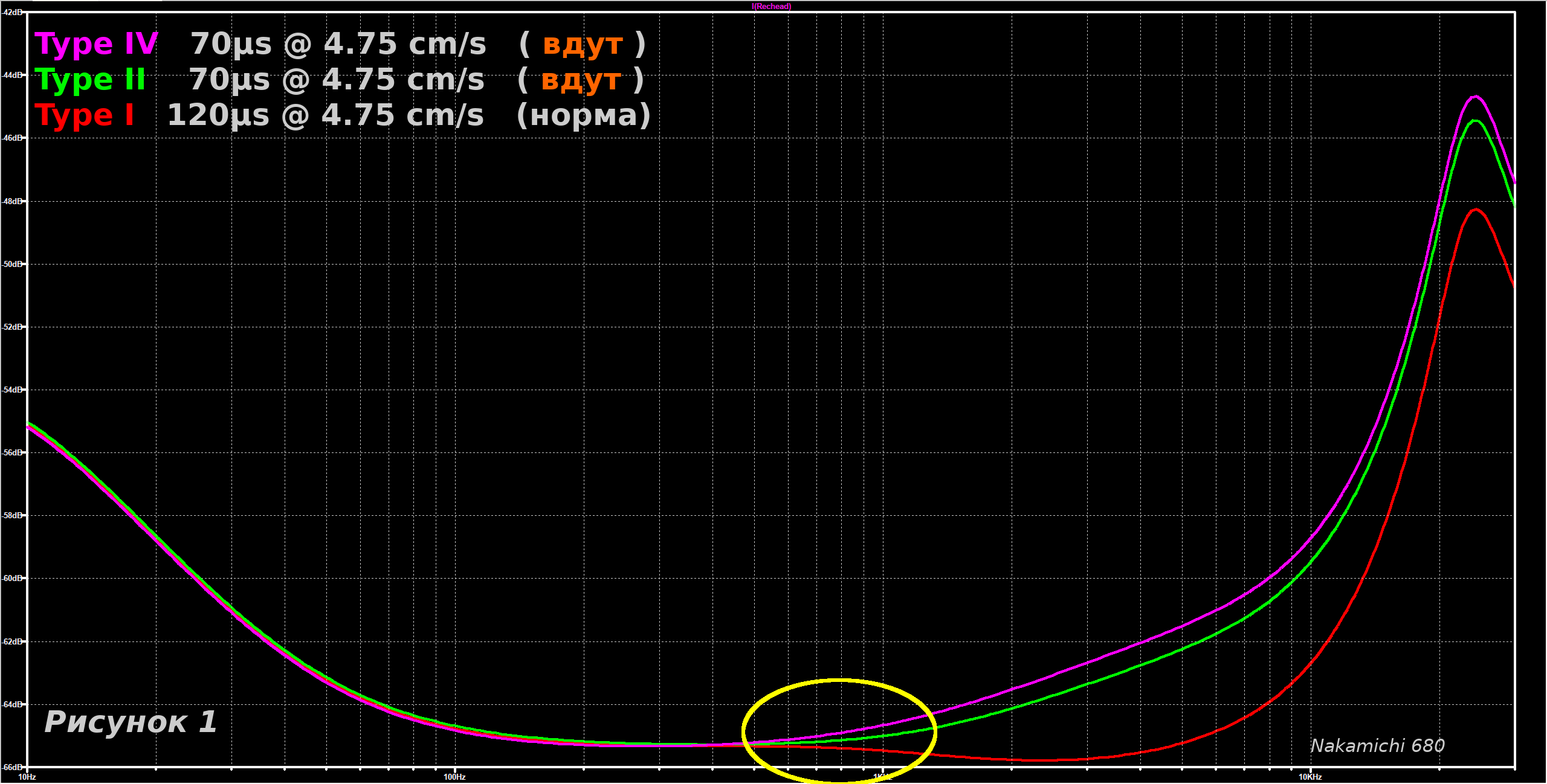This screenshot has height=784, width=1547.
Task: Select the red Type I legend text
Action: [x=85, y=115]
